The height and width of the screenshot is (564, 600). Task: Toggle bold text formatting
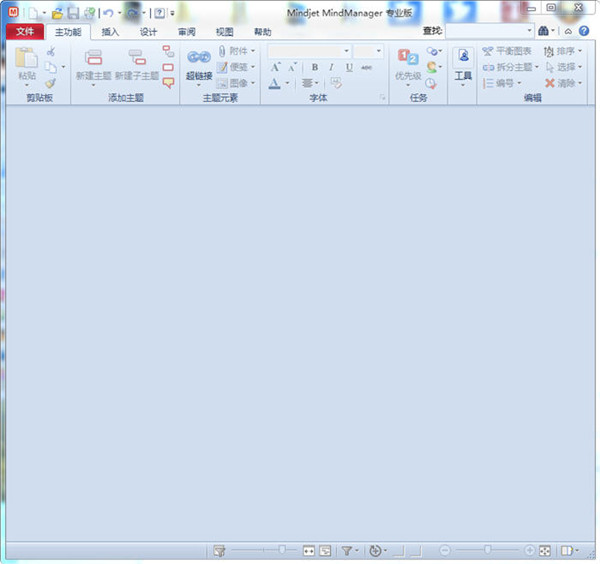(314, 67)
